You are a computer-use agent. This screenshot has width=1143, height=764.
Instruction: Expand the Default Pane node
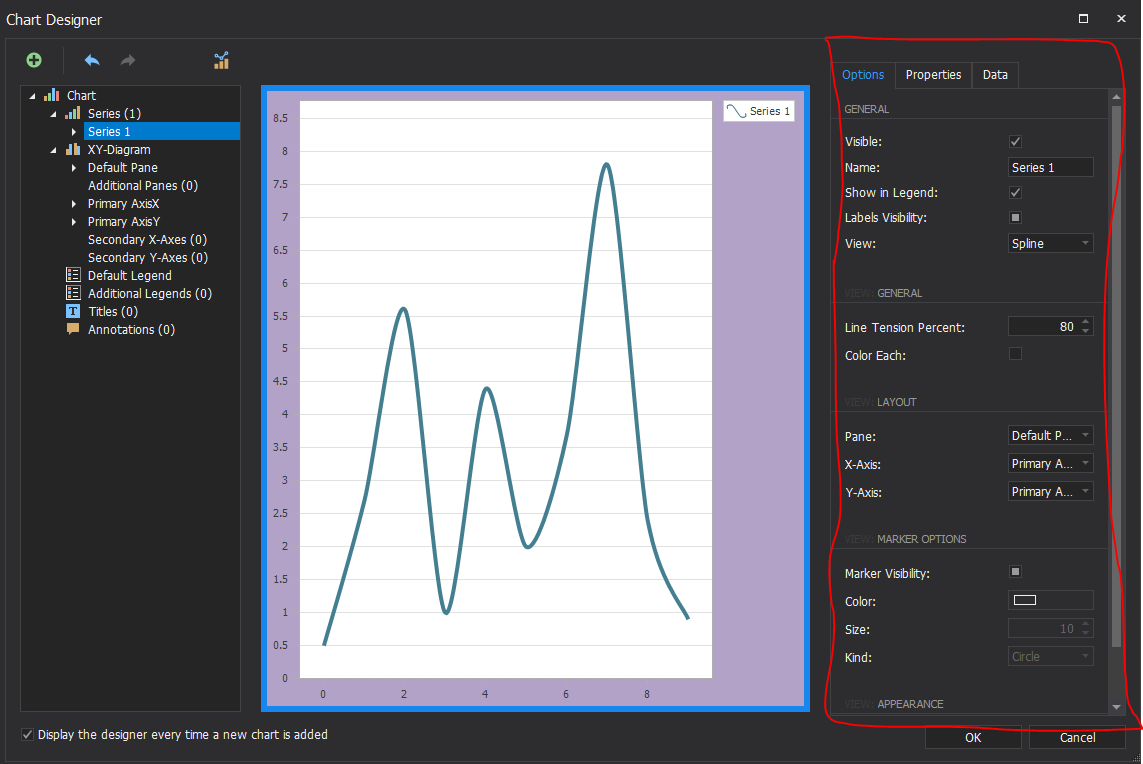pos(74,168)
